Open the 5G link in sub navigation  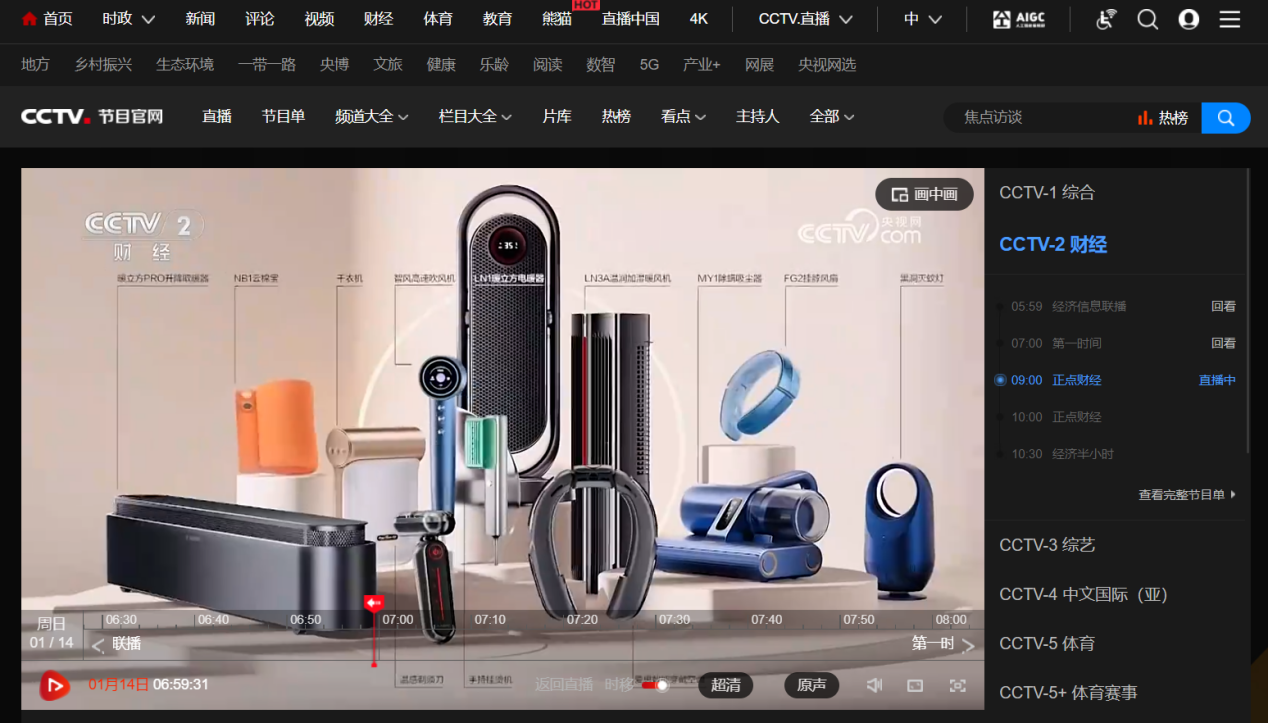649,65
